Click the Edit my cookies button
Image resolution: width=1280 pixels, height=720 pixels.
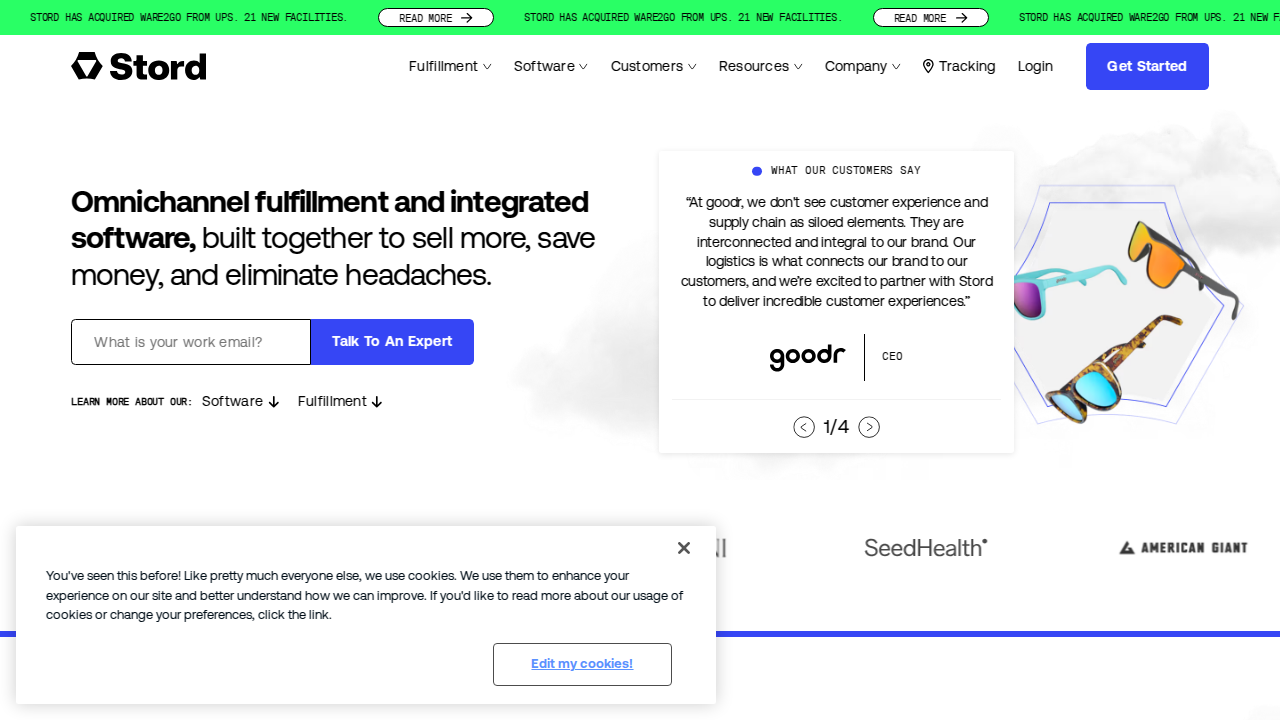click(582, 664)
